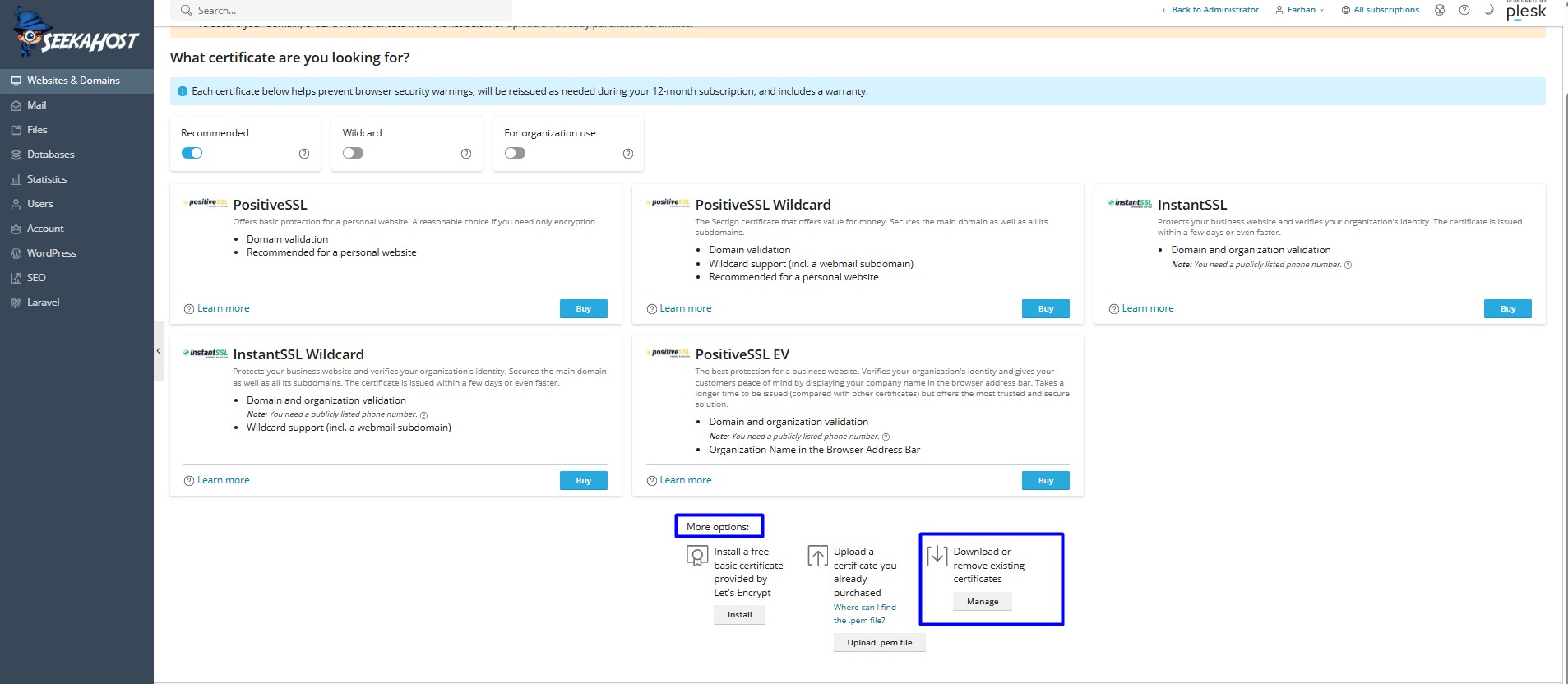This screenshot has height=684, width=1568.
Task: Click the Let's Encrypt certificate badge icon
Action: click(697, 557)
